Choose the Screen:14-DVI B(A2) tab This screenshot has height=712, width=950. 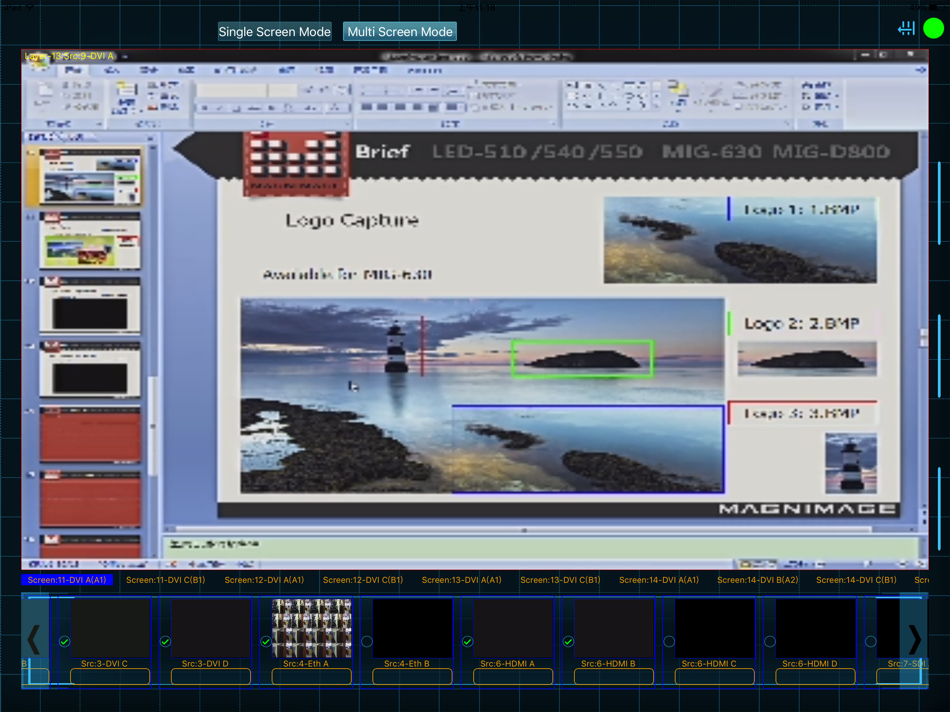[x=757, y=580]
